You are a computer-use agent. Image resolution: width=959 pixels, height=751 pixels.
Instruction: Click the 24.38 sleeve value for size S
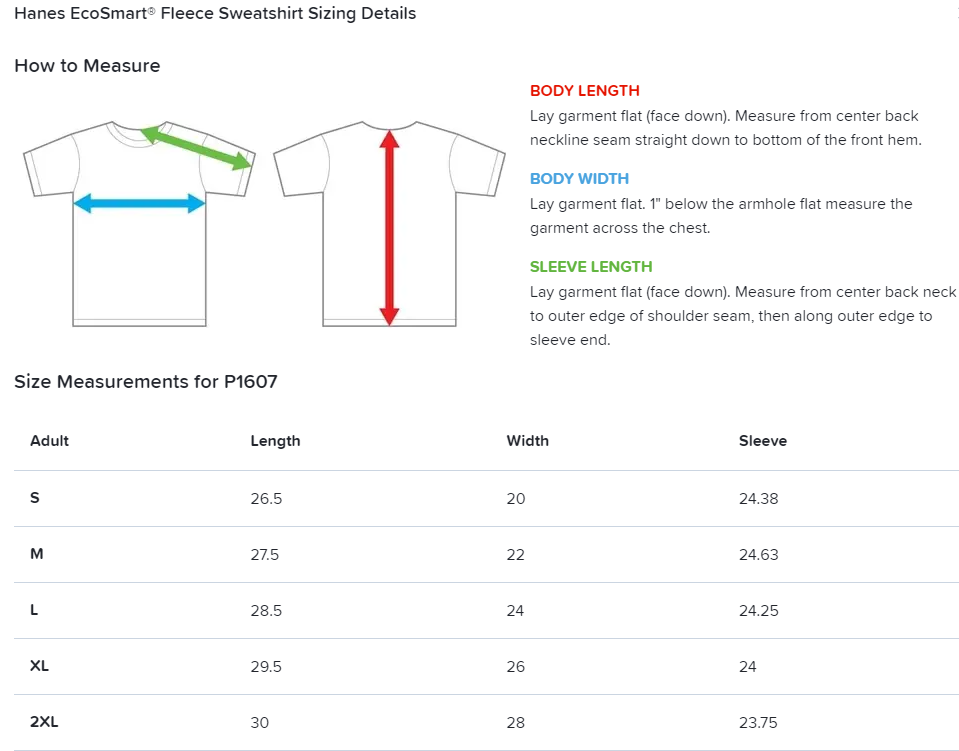pyautogui.click(x=758, y=498)
